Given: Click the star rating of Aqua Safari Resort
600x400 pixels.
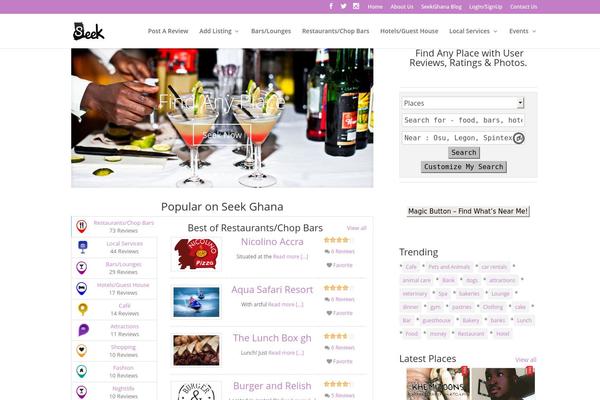Looking at the screenshot, I should (337, 287).
